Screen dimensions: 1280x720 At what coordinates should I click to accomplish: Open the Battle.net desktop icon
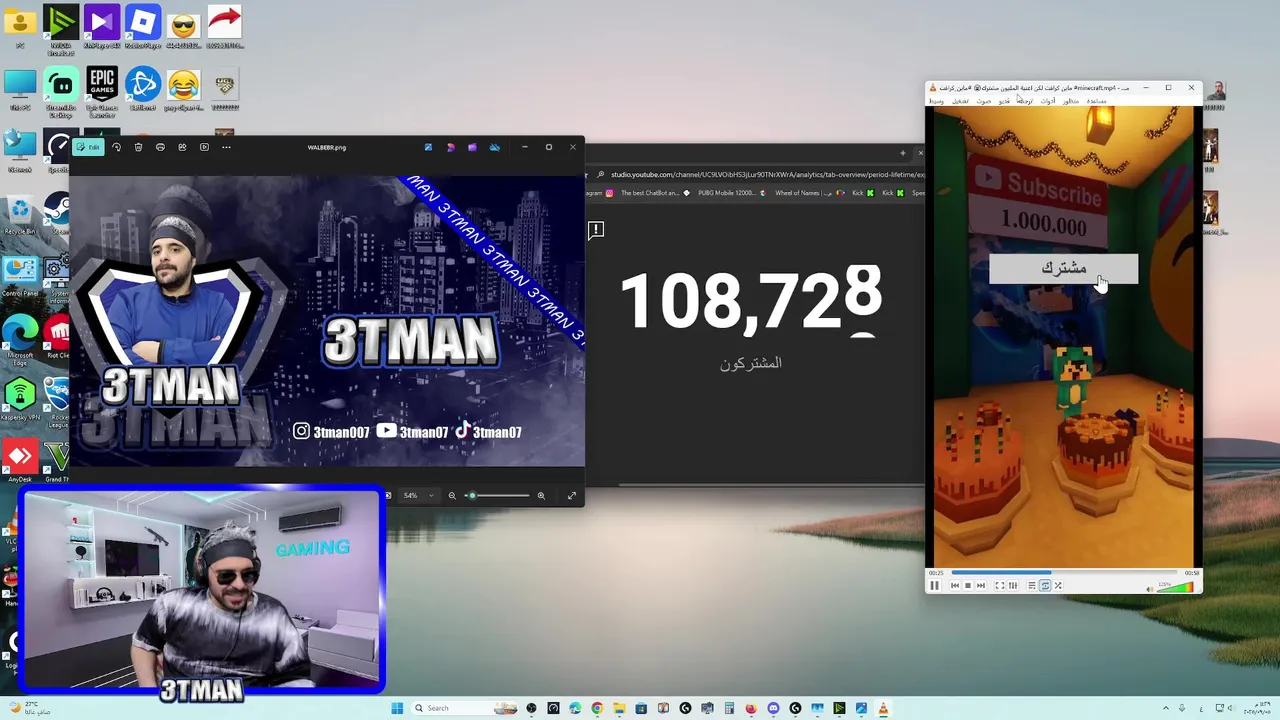pos(143,89)
